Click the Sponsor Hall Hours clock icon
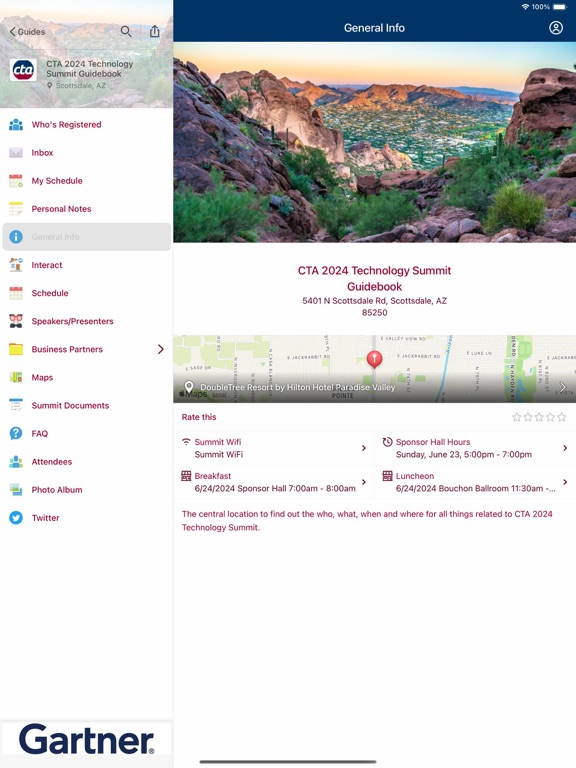 (x=387, y=442)
